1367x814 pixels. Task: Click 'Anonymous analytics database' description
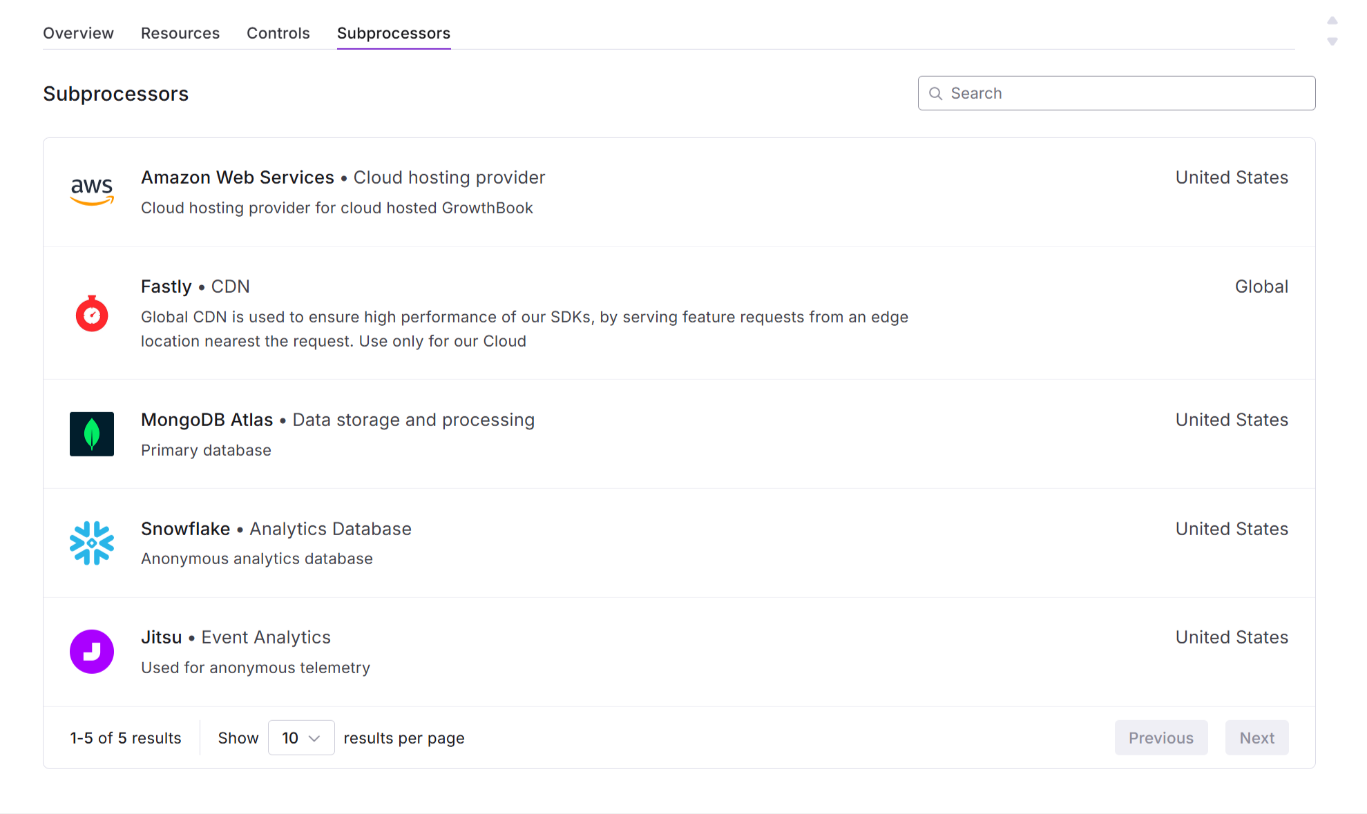(x=257, y=558)
